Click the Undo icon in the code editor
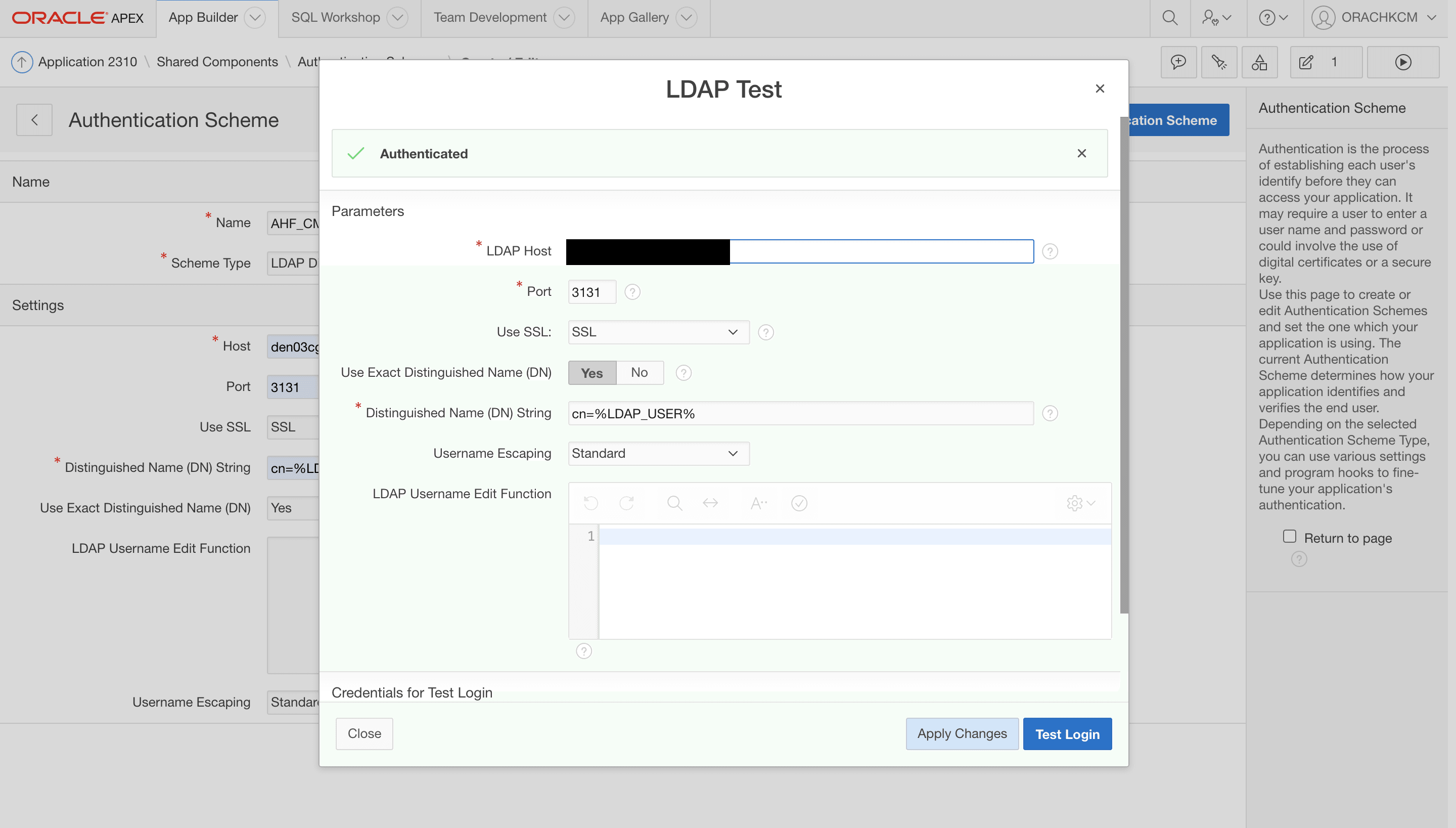This screenshot has height=828, width=1456. pyautogui.click(x=590, y=503)
